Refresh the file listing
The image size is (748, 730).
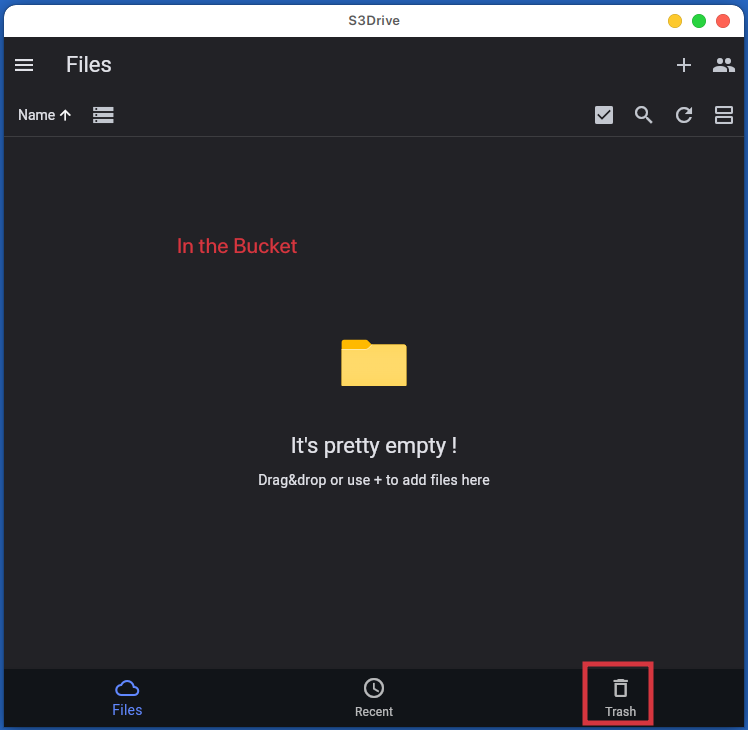(x=684, y=115)
